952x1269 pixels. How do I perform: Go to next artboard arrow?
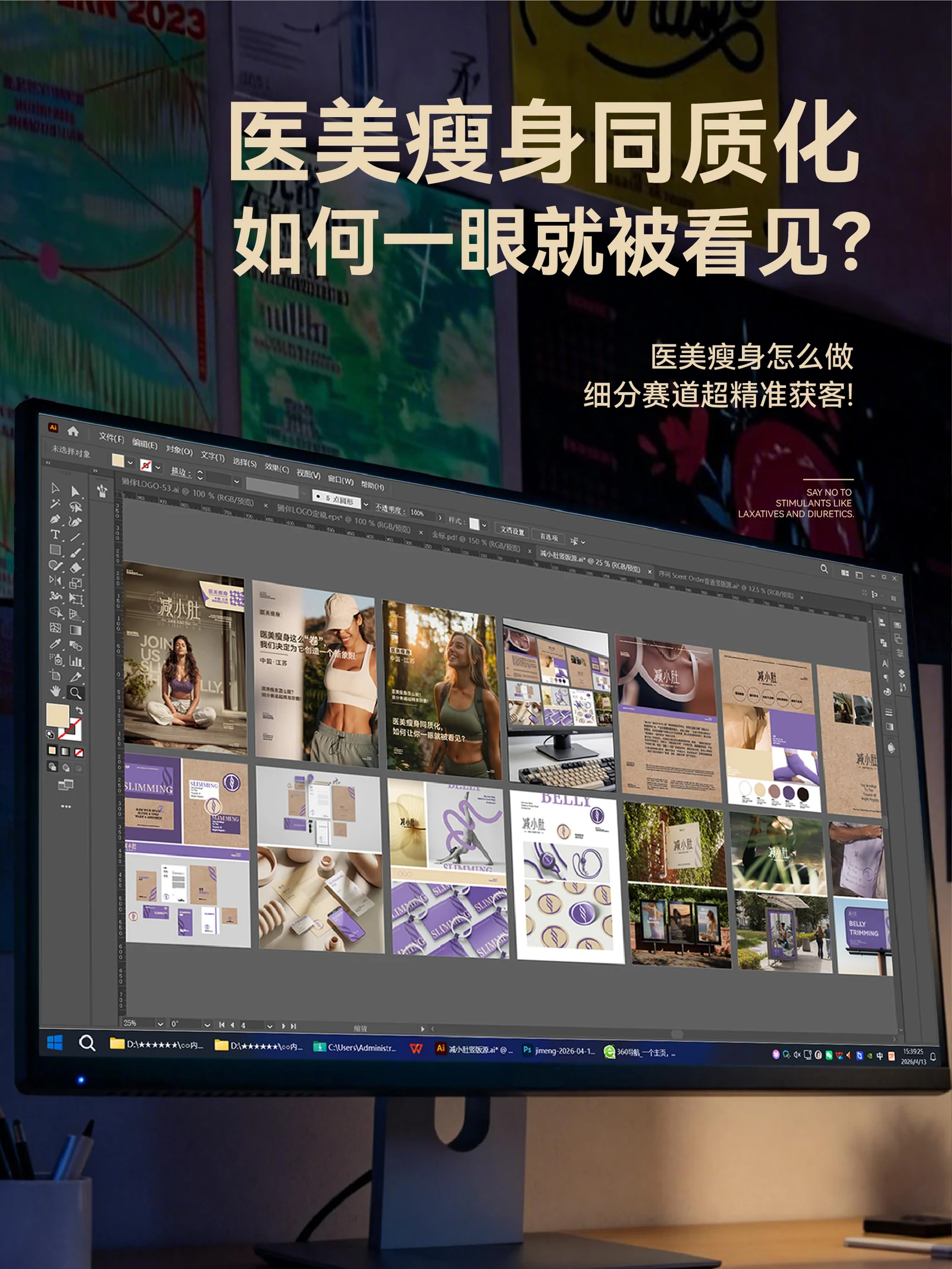pos(284,1026)
